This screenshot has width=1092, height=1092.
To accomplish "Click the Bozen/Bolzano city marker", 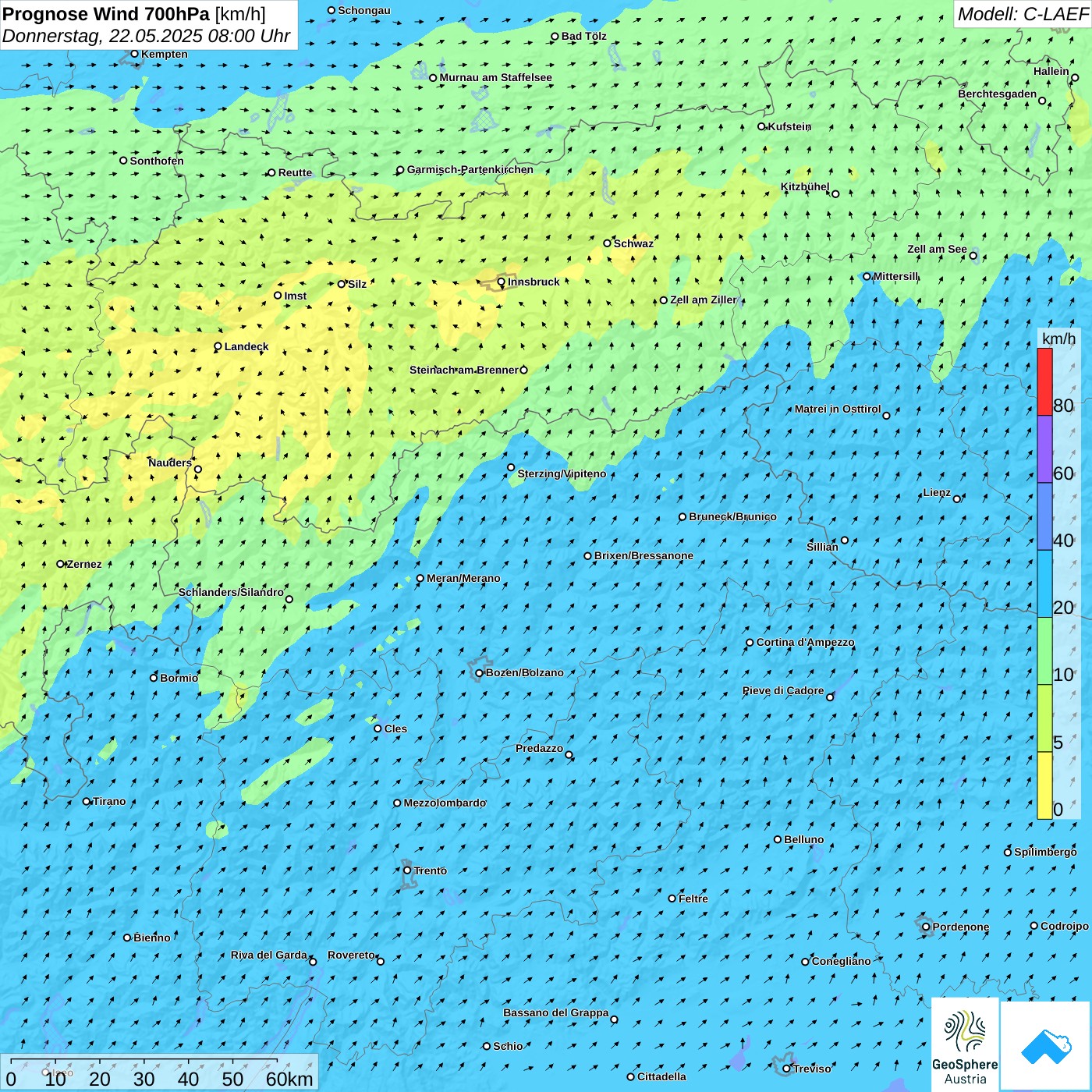I will (x=480, y=673).
